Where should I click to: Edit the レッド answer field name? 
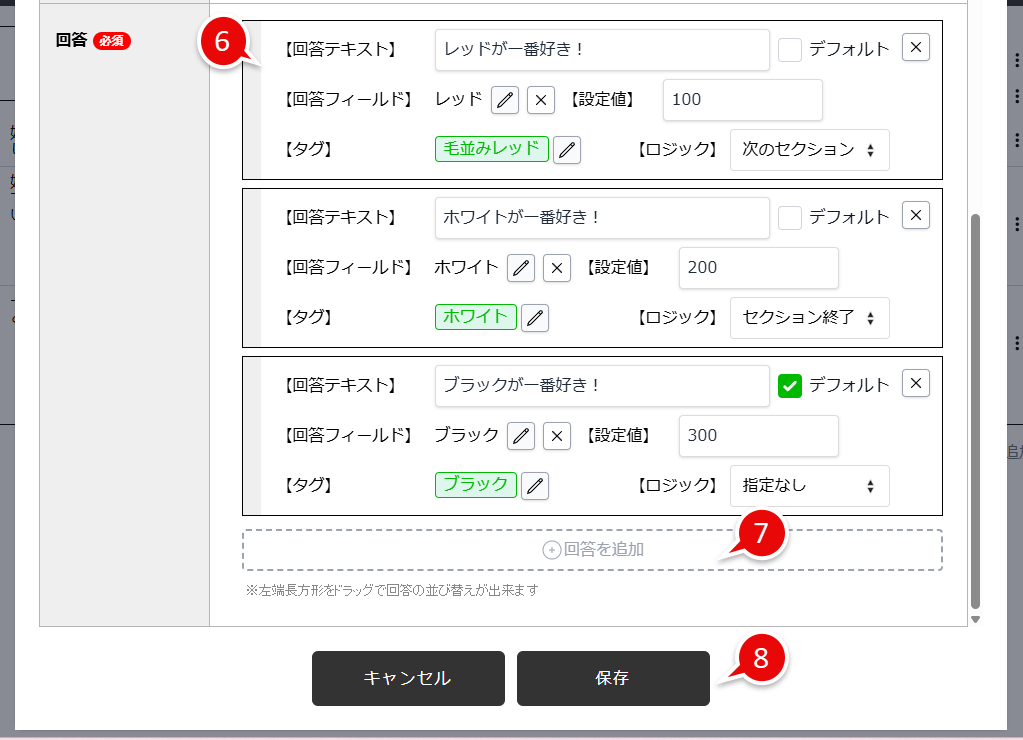(x=504, y=99)
